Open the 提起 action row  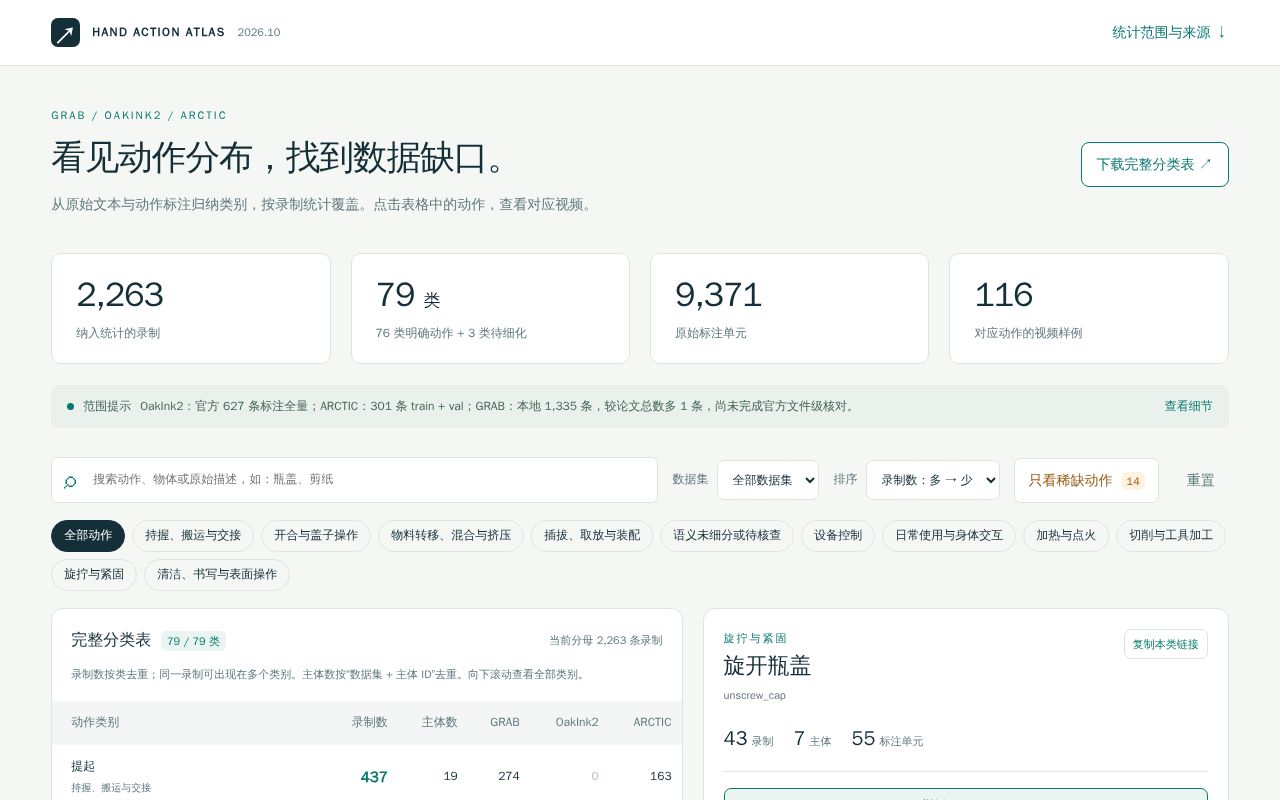coord(367,775)
